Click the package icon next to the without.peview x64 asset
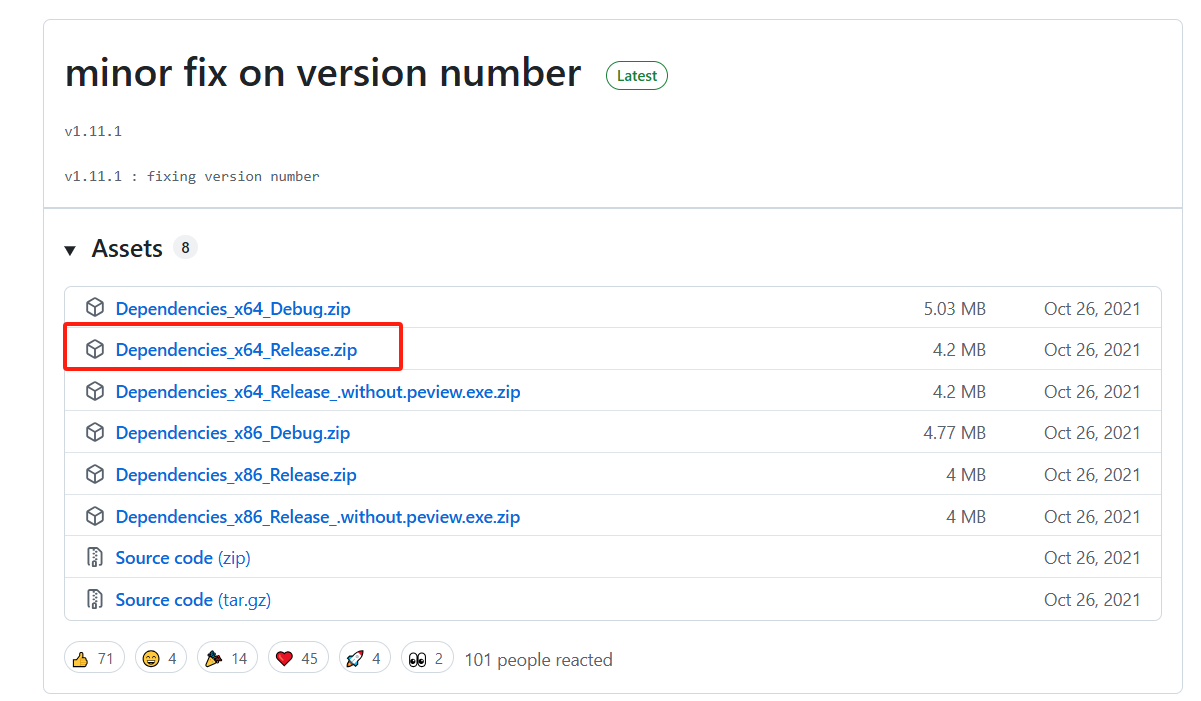 pos(95,391)
